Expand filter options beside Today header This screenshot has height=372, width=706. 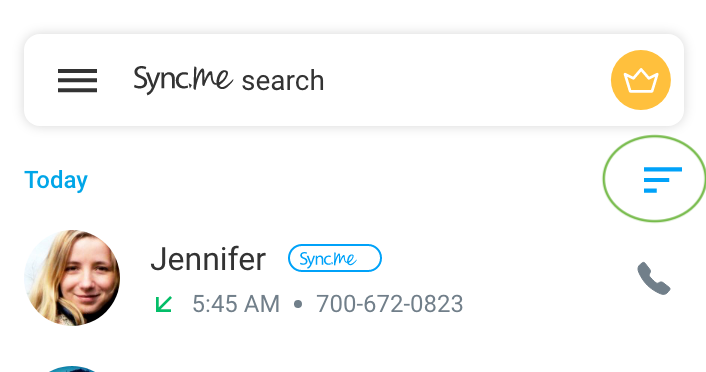663,180
